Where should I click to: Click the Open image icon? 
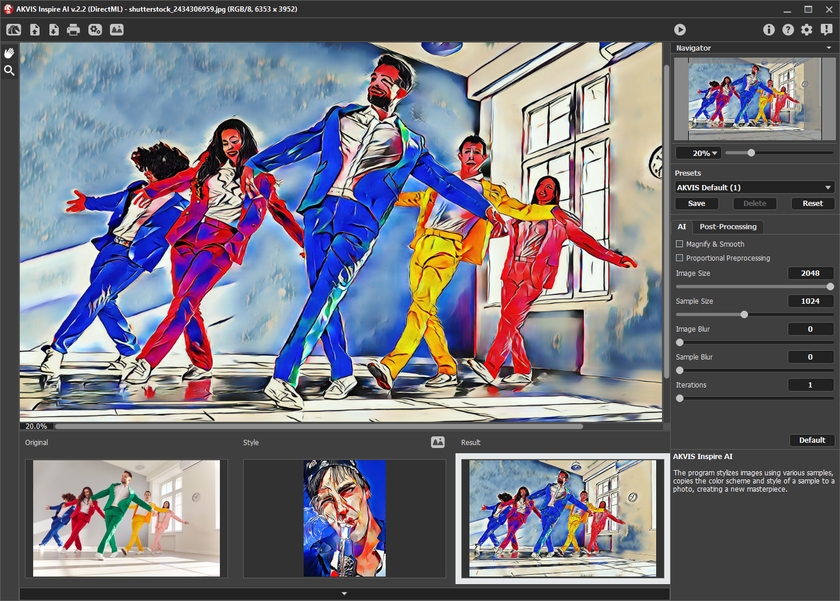point(34,30)
